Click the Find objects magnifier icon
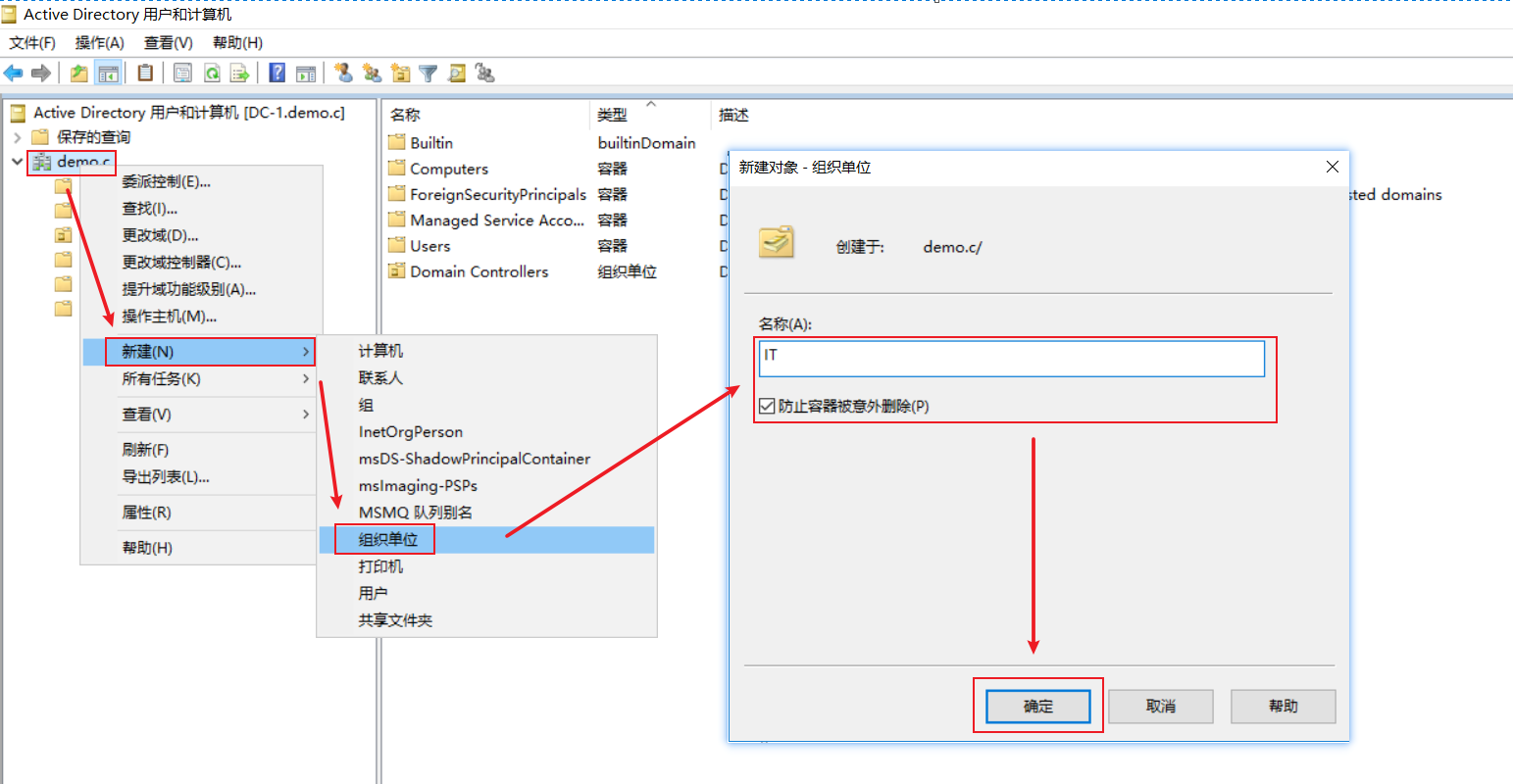 (457, 73)
